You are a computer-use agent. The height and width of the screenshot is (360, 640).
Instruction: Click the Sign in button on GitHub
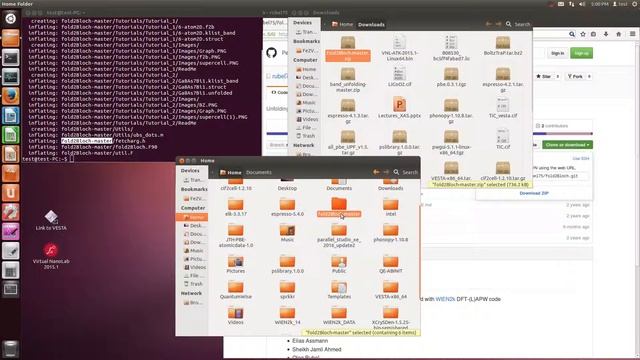point(558,53)
